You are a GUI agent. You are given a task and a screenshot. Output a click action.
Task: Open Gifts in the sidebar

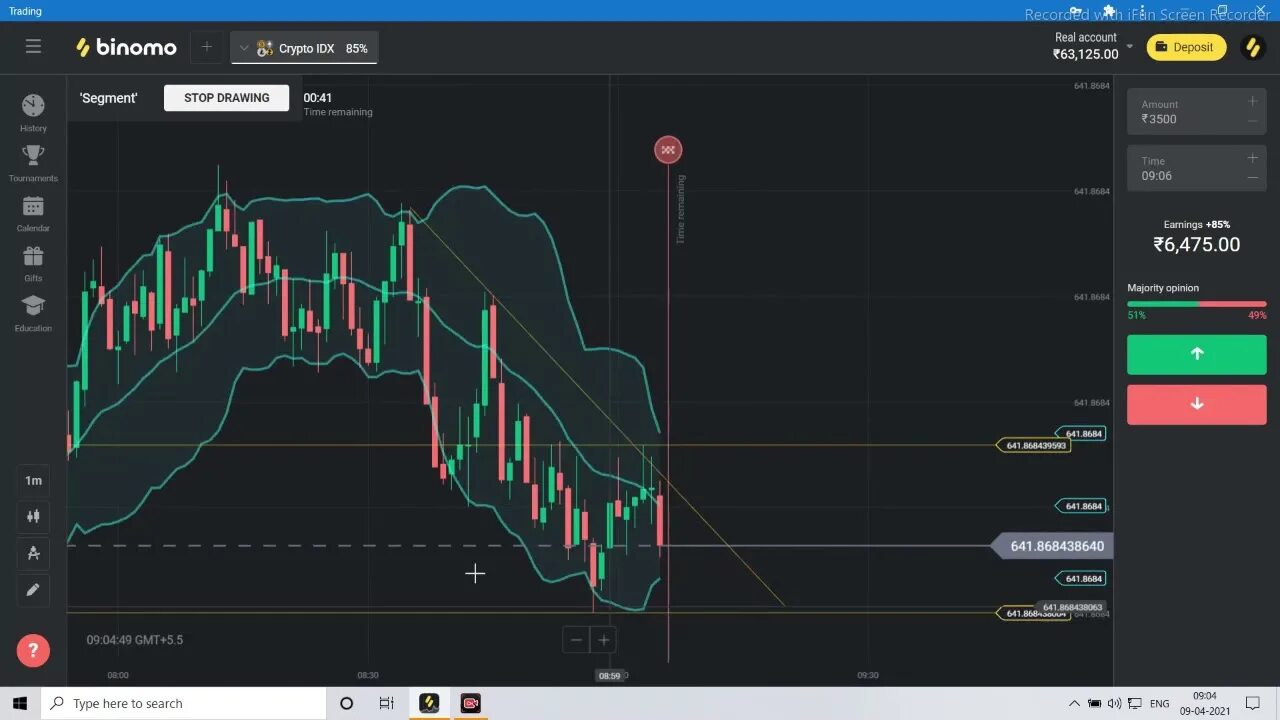tap(33, 263)
